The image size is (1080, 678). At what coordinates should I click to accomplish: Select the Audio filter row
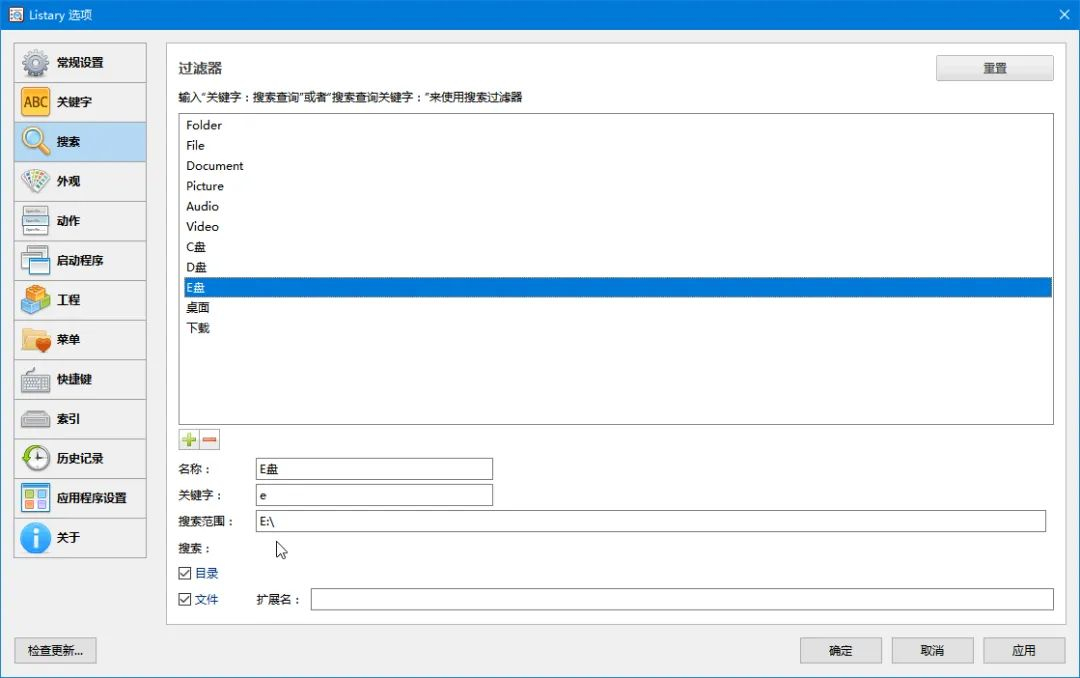click(618, 206)
